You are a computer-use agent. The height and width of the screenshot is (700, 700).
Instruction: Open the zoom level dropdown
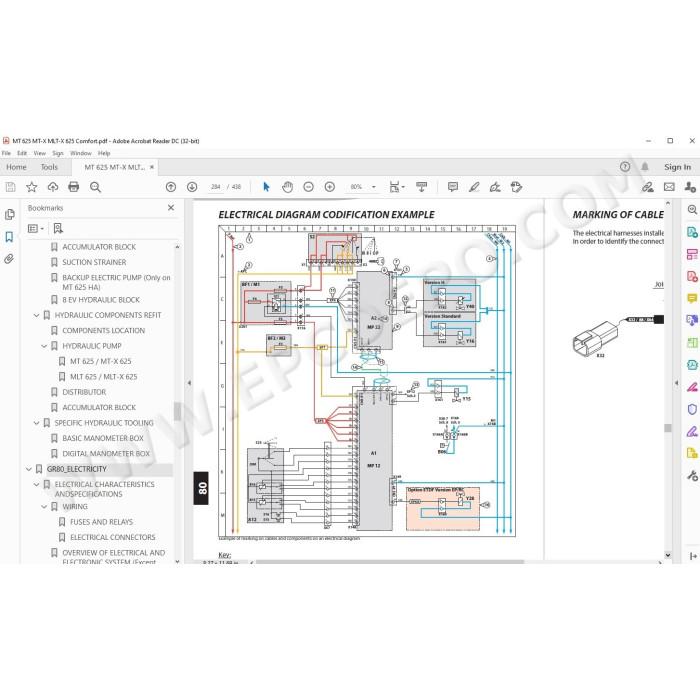(374, 187)
